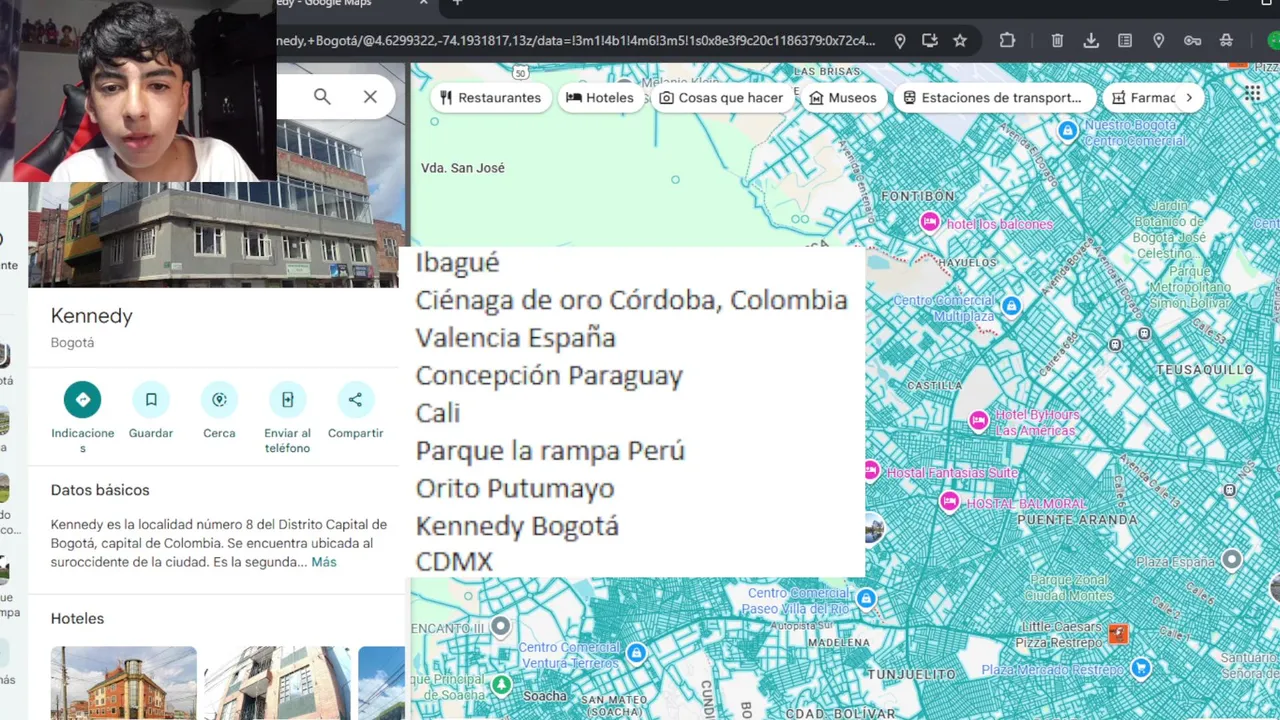This screenshot has height=720, width=1280.
Task: Click Plaza Mercado Restrepo marker
Action: [1140, 666]
